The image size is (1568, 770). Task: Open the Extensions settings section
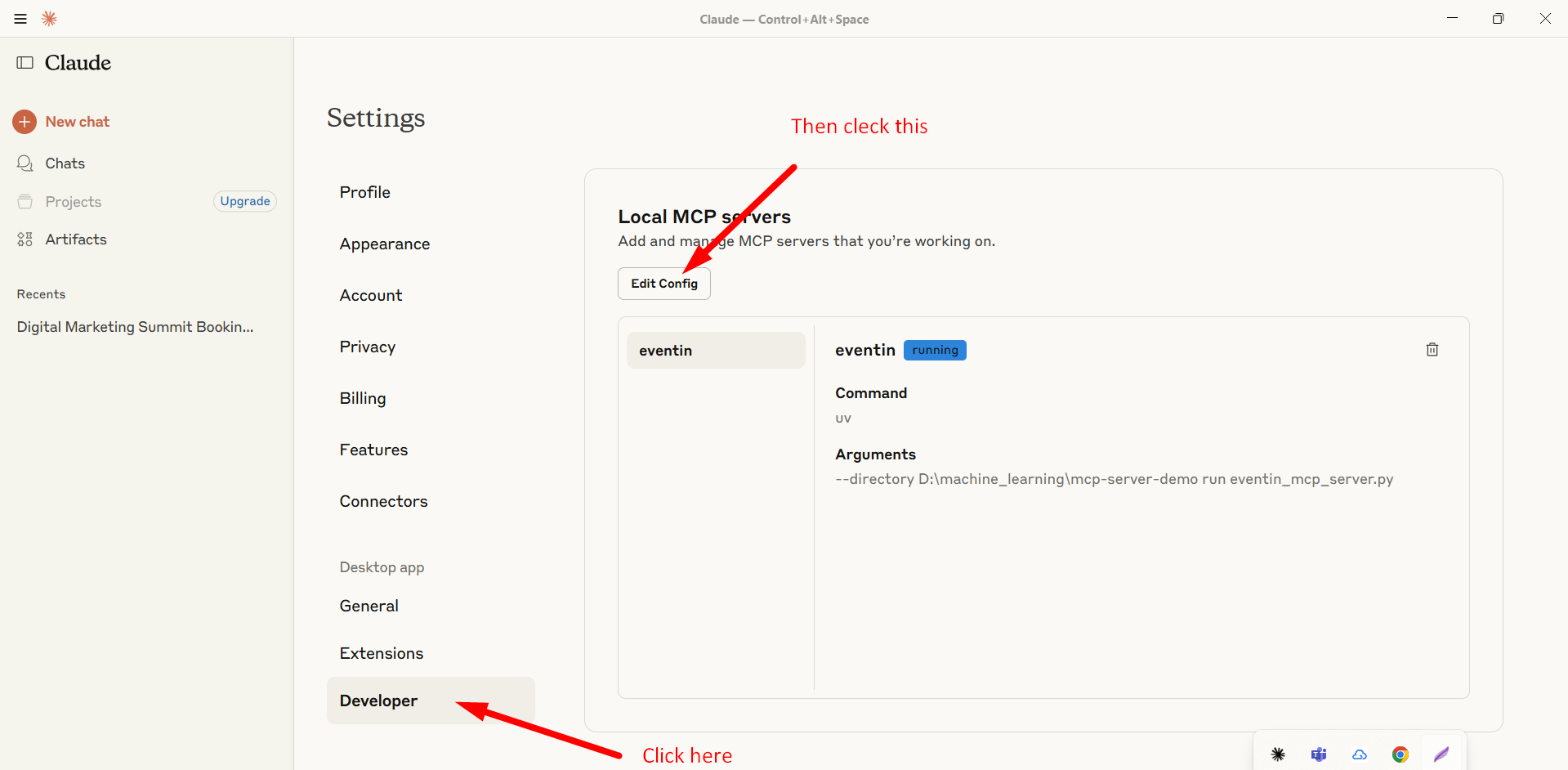[x=382, y=653]
